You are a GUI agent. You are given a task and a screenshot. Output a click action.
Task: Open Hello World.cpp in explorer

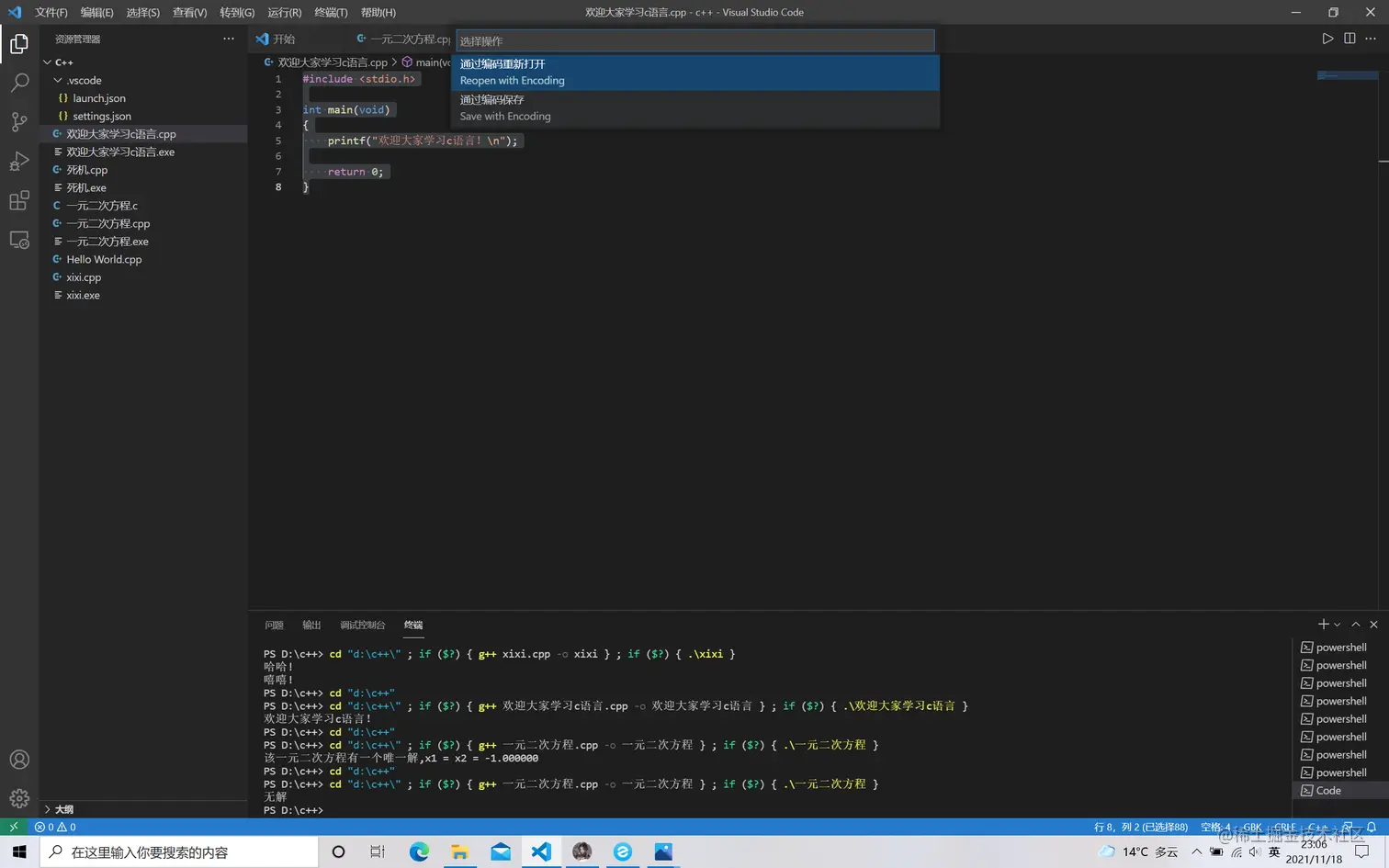point(104,260)
